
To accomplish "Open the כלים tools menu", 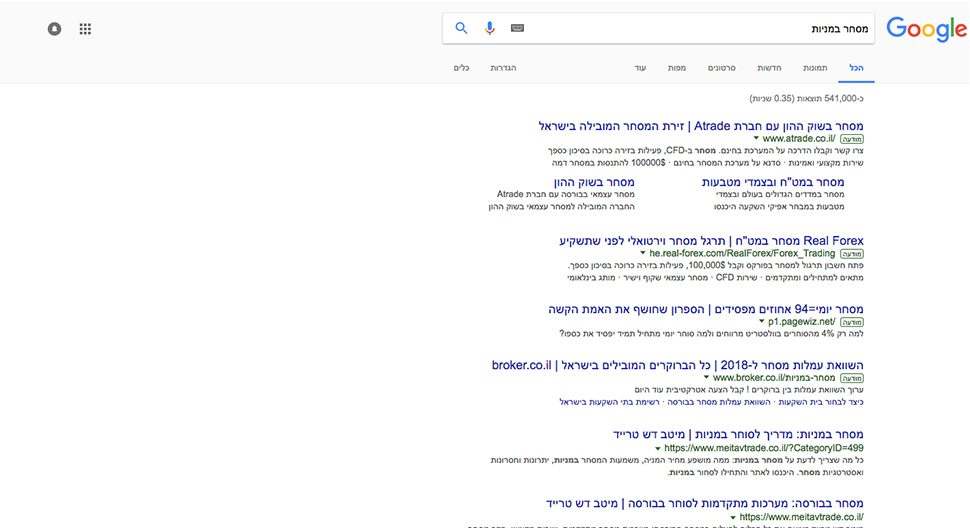I will [461, 68].
